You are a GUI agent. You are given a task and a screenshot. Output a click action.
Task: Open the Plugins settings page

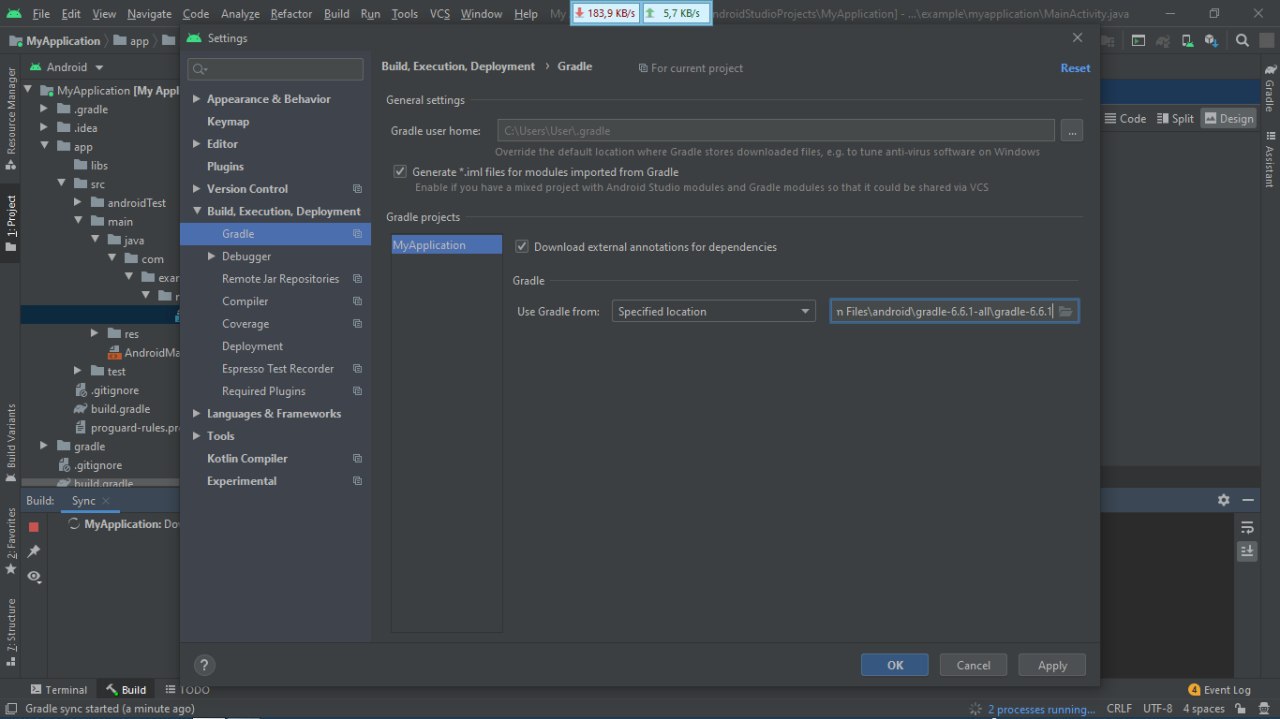(225, 167)
